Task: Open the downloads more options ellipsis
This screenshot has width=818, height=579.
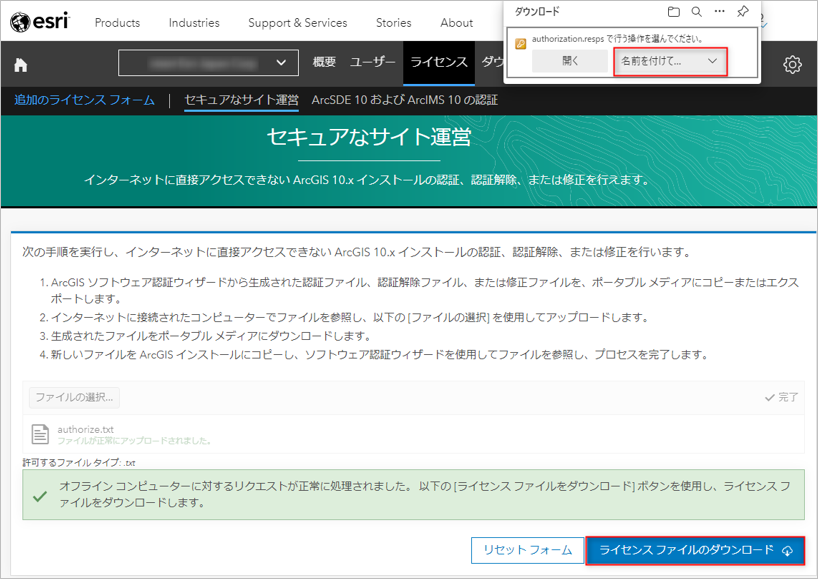Action: 719,11
